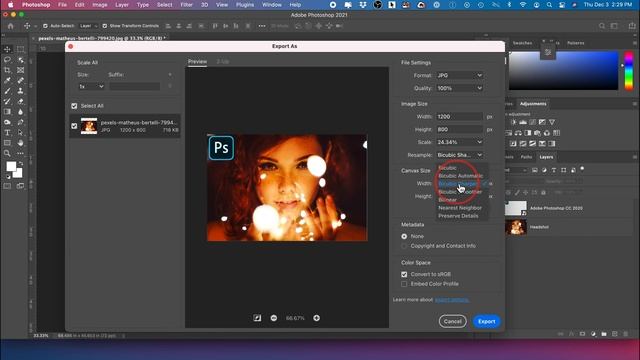This screenshot has height=360, width=640.
Task: Click the fit-to-view icon under preview
Action: (x=257, y=318)
